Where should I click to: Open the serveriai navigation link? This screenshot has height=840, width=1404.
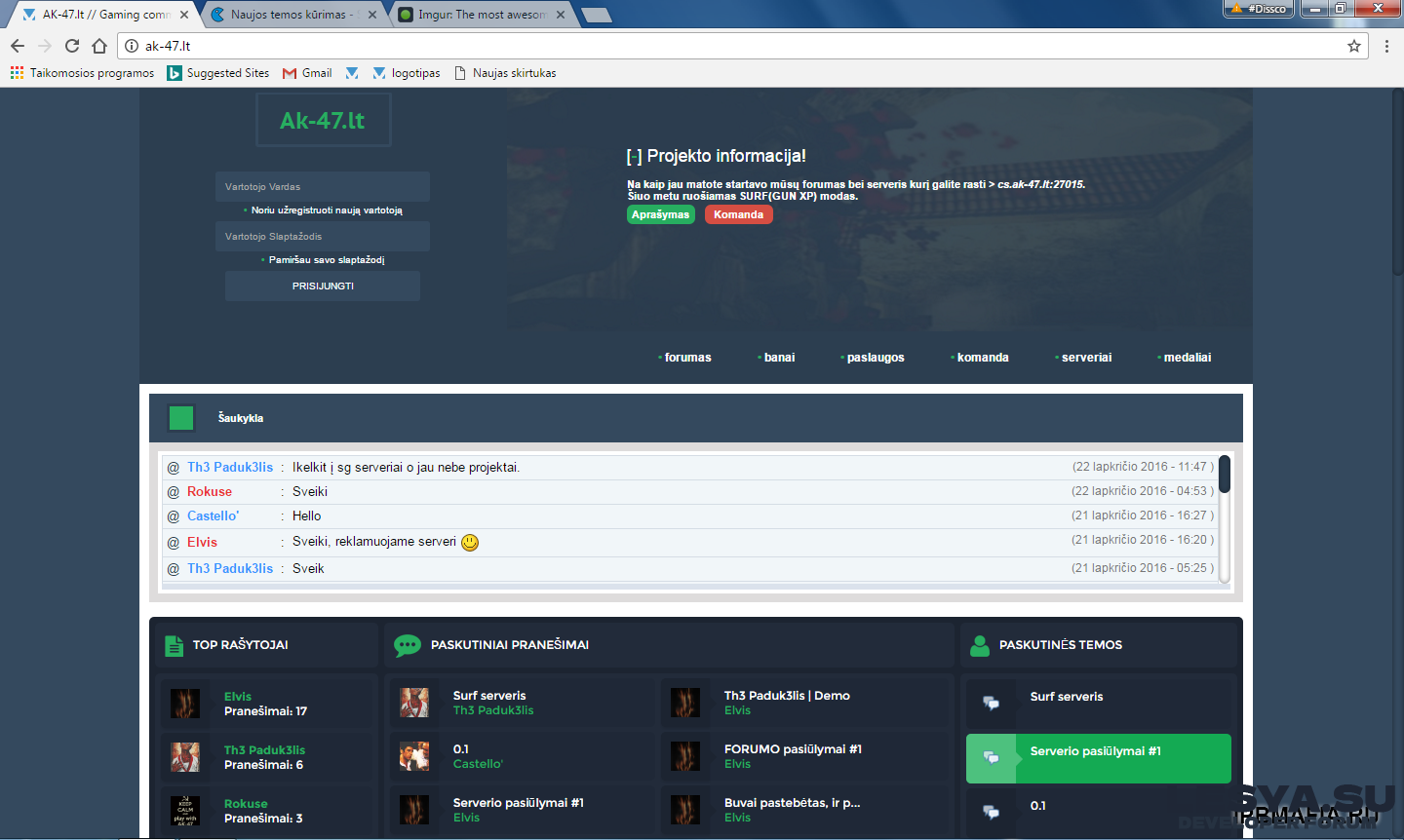[1086, 358]
